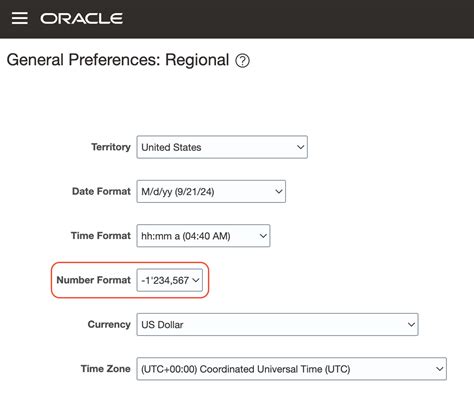Open the Currency dropdown
The height and width of the screenshot is (414, 474).
(277, 324)
